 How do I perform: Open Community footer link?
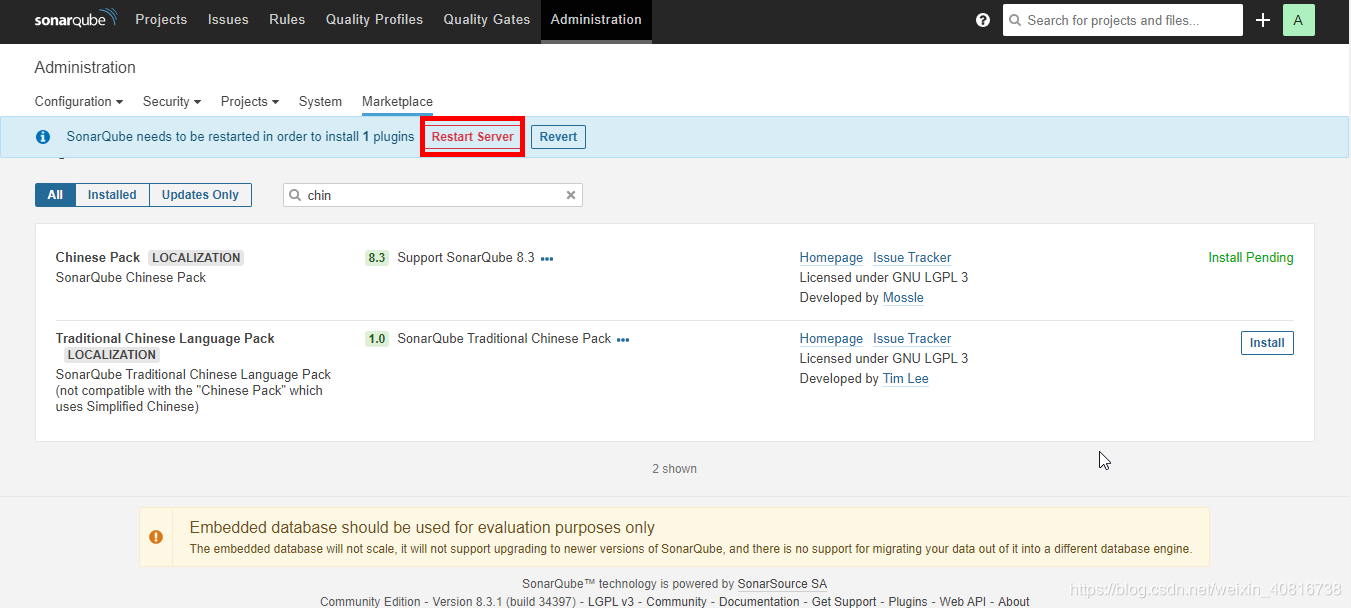pos(676,602)
